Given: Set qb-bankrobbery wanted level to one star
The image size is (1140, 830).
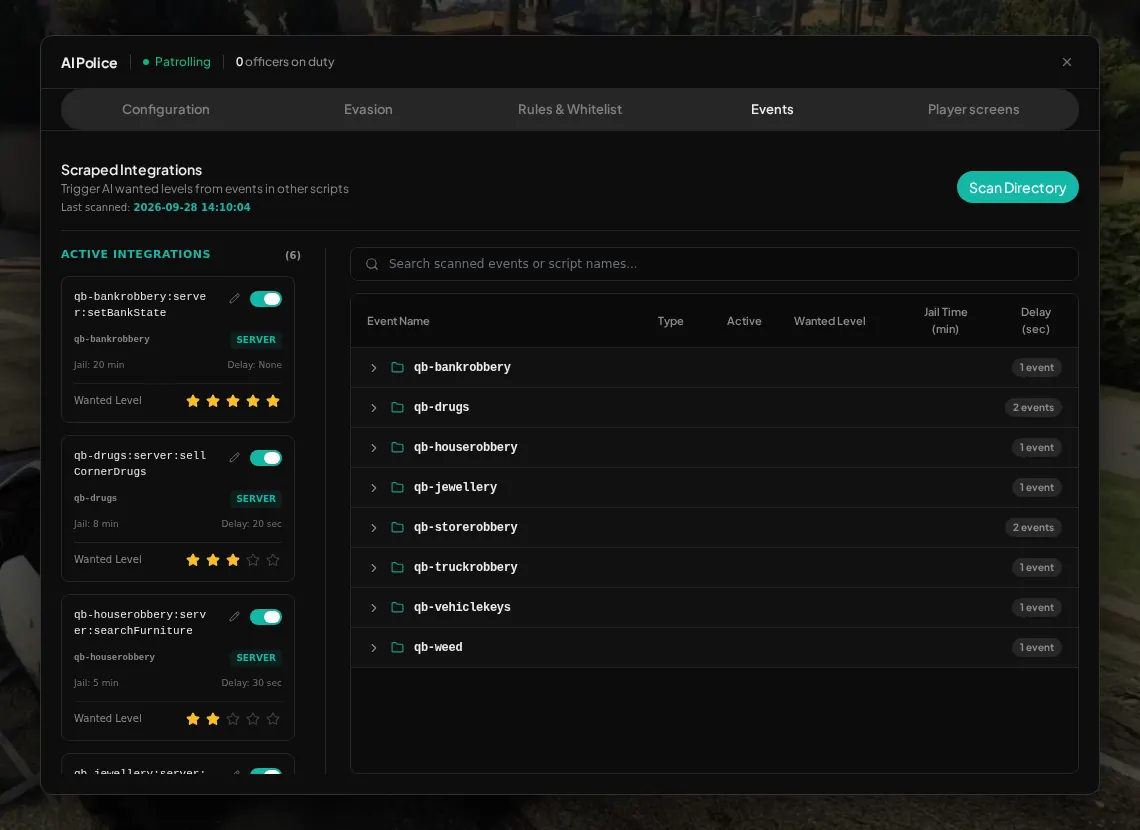Looking at the screenshot, I should click(193, 400).
